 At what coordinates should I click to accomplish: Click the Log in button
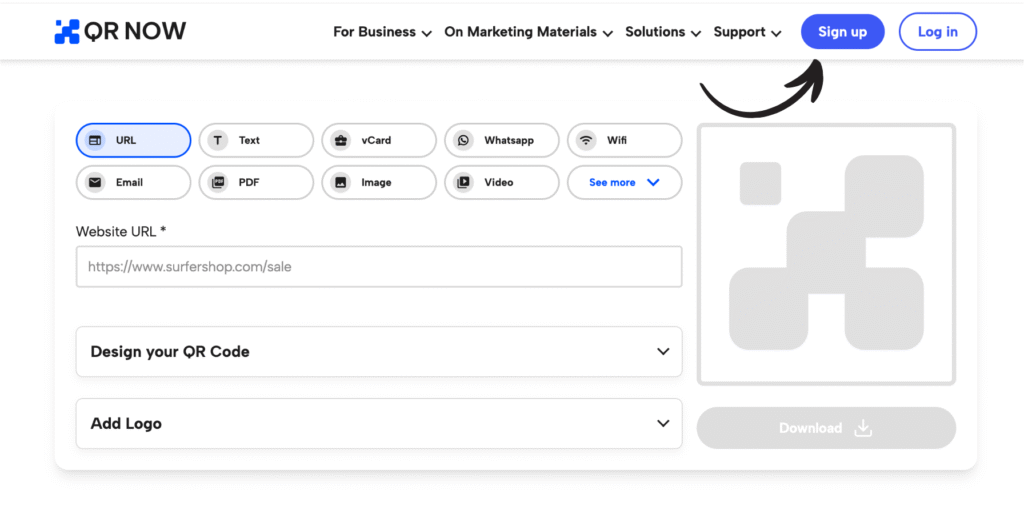pyautogui.click(x=938, y=31)
